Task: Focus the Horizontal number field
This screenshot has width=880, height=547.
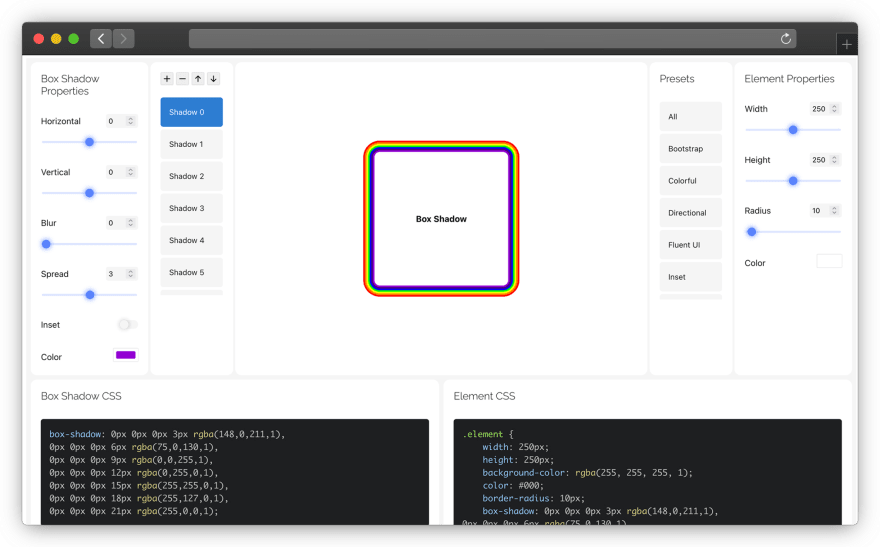Action: pyautogui.click(x=121, y=121)
